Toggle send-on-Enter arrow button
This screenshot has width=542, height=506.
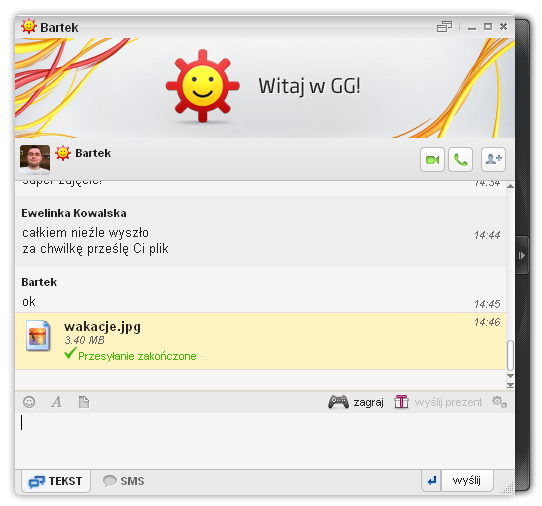[431, 480]
